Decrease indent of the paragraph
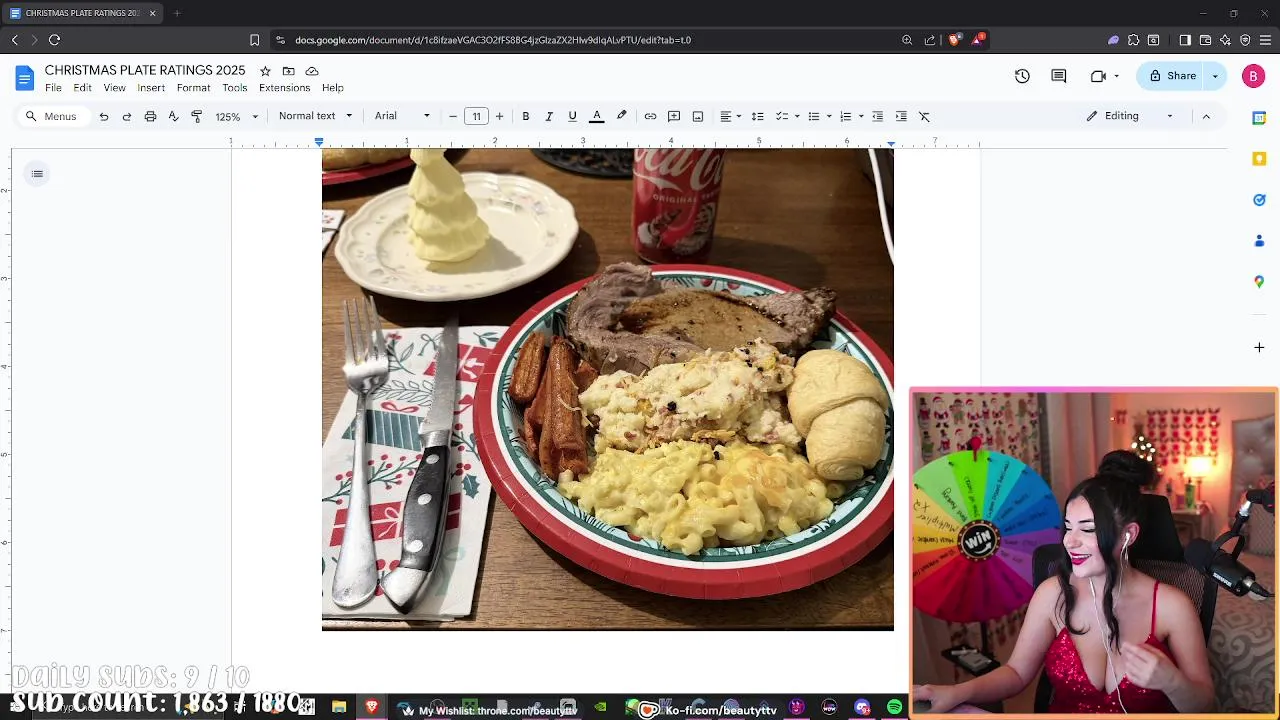1280x720 pixels. coord(877,116)
